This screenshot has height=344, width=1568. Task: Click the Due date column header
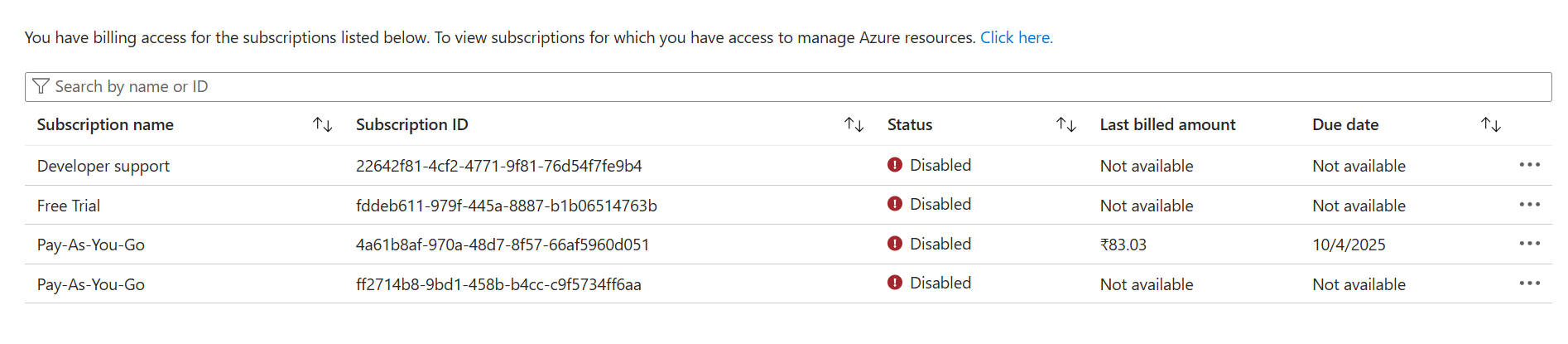tap(1345, 125)
